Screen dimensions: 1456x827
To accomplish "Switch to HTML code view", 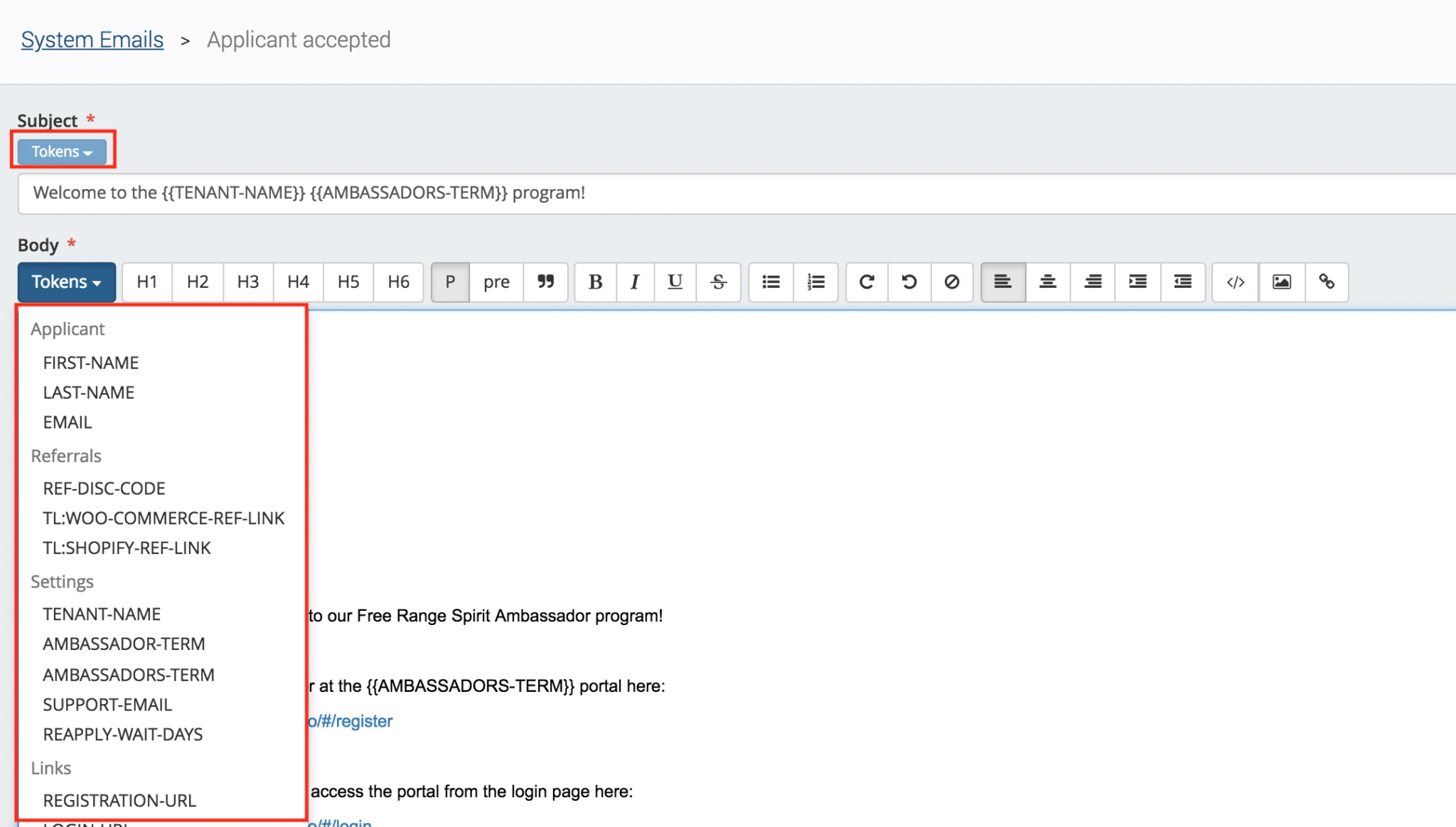I will [x=1236, y=282].
